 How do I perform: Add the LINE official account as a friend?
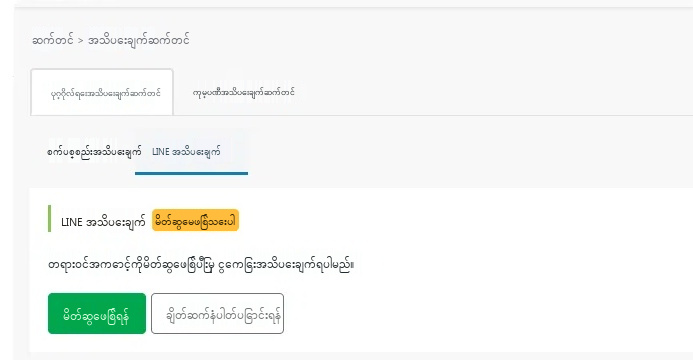pyautogui.click(x=97, y=313)
